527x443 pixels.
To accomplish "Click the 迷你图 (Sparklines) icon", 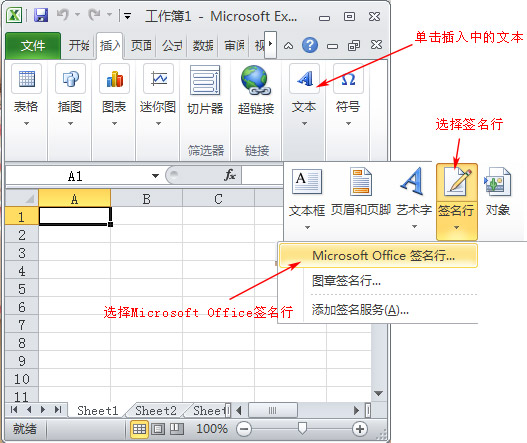I will [158, 79].
